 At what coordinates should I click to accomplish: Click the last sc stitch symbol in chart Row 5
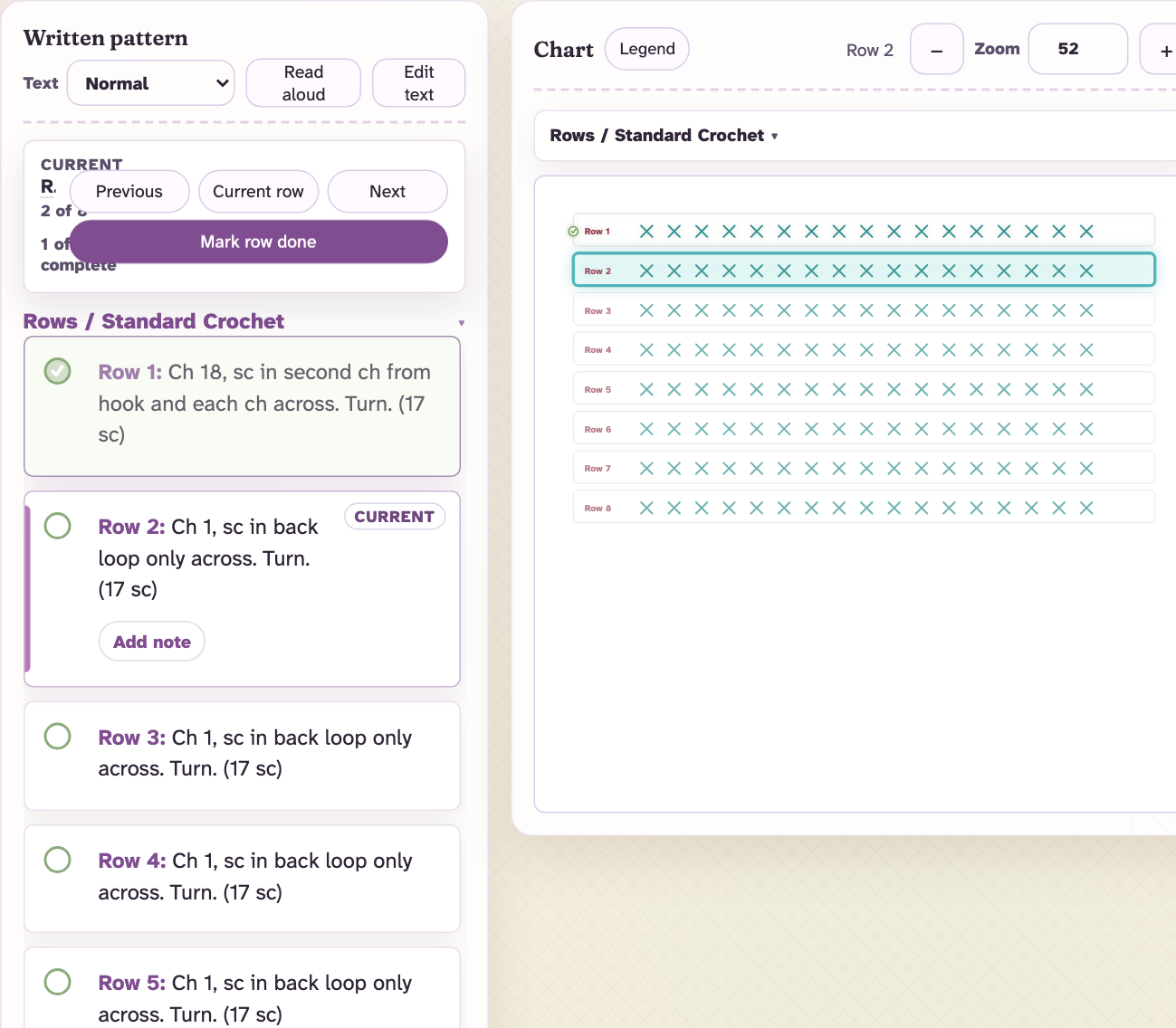pyautogui.click(x=1086, y=390)
